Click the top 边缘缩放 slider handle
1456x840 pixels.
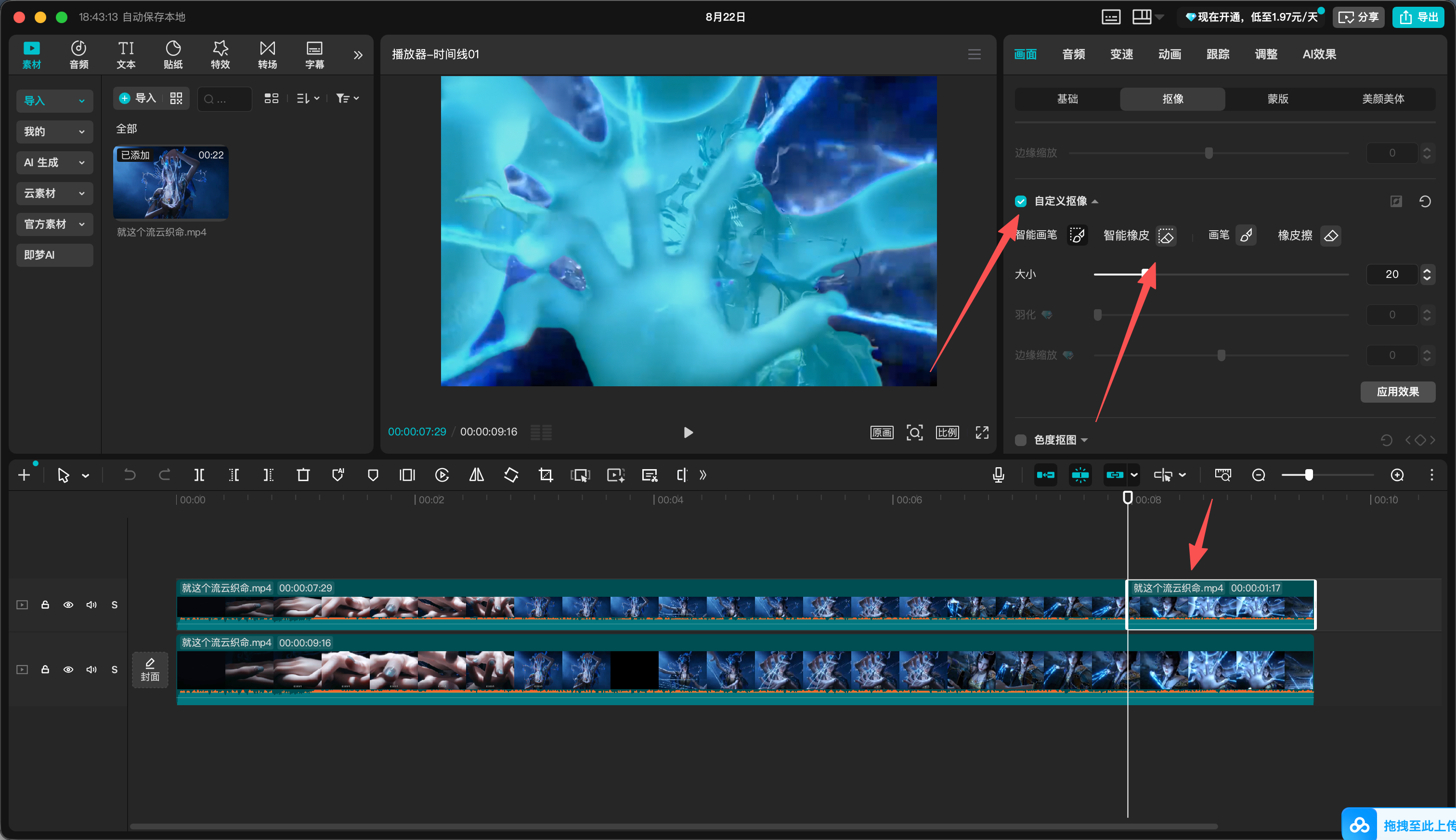tap(1209, 153)
